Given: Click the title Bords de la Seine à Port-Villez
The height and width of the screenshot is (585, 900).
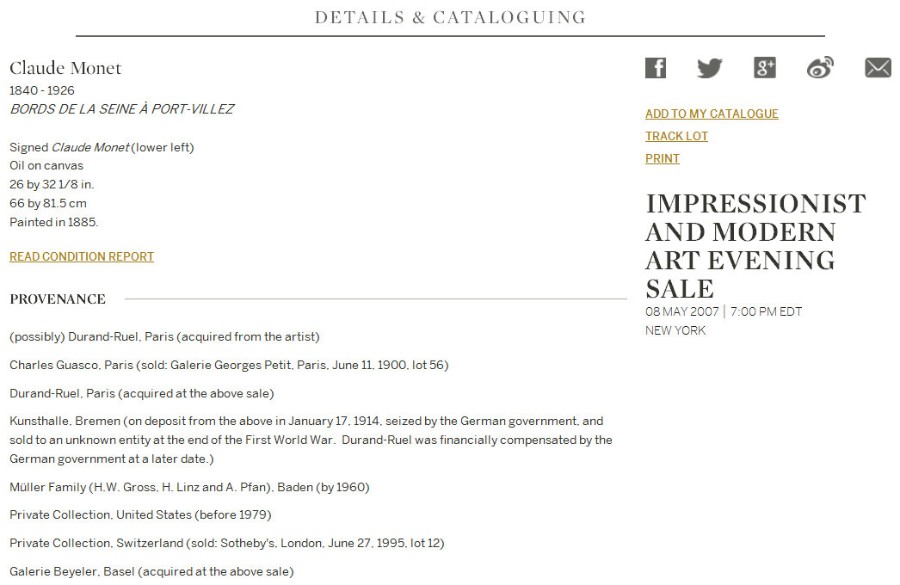Looking at the screenshot, I should point(122,109).
